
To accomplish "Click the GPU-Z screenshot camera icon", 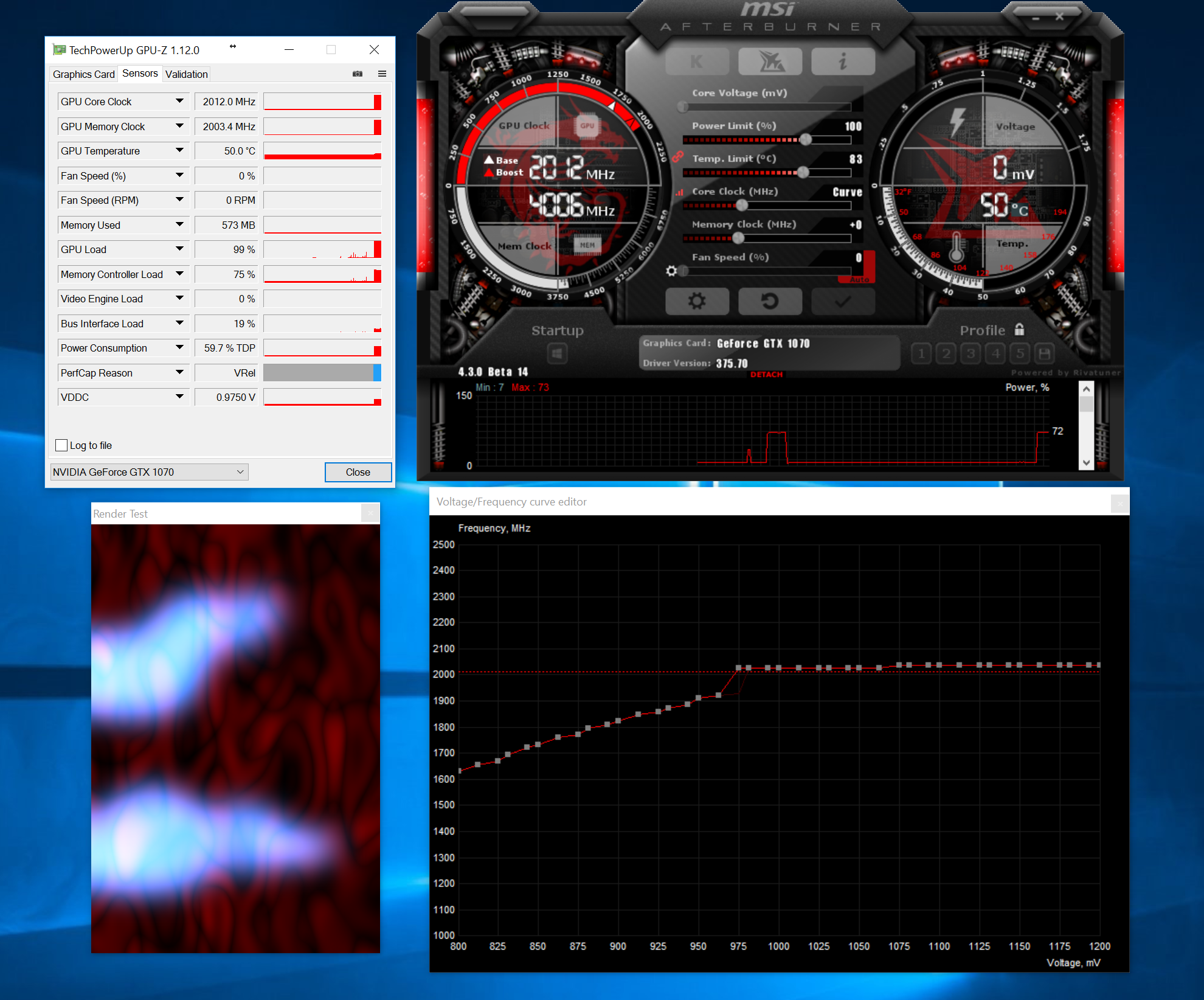I will click(358, 74).
